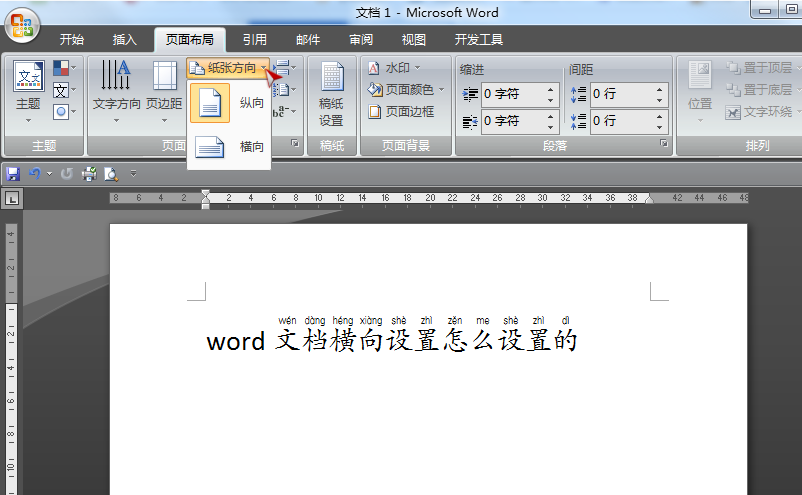Decrease right indent with down arrow
The image size is (802, 495).
[550, 127]
